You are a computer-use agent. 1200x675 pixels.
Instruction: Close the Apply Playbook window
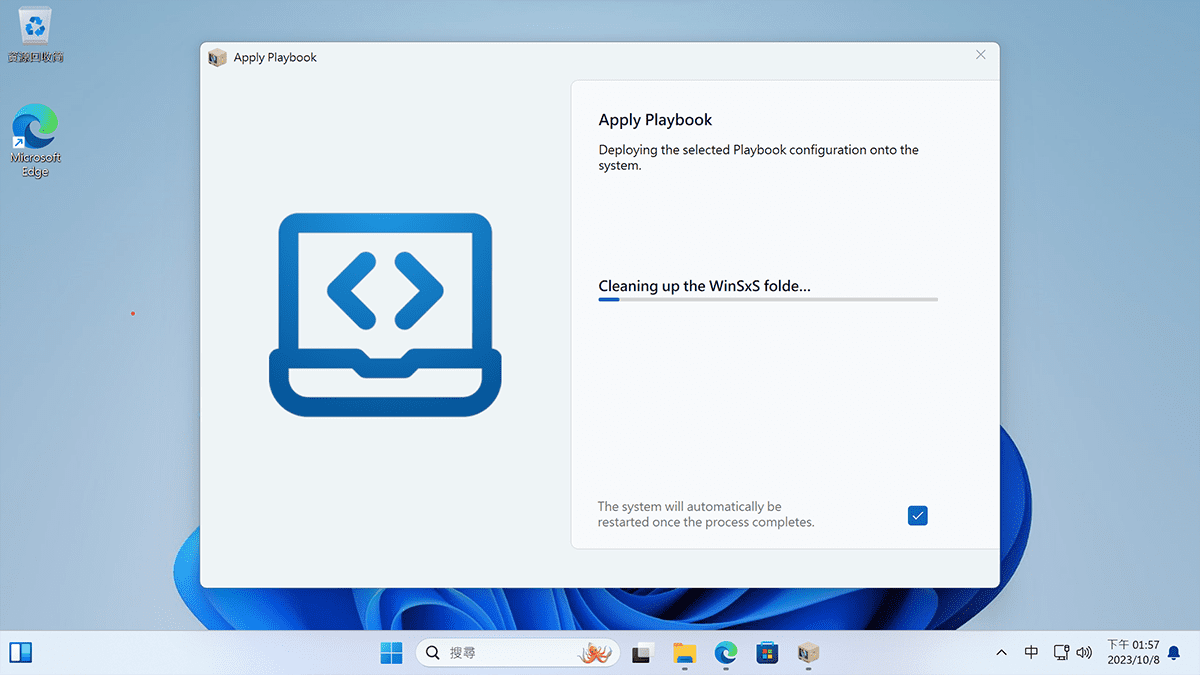click(980, 55)
